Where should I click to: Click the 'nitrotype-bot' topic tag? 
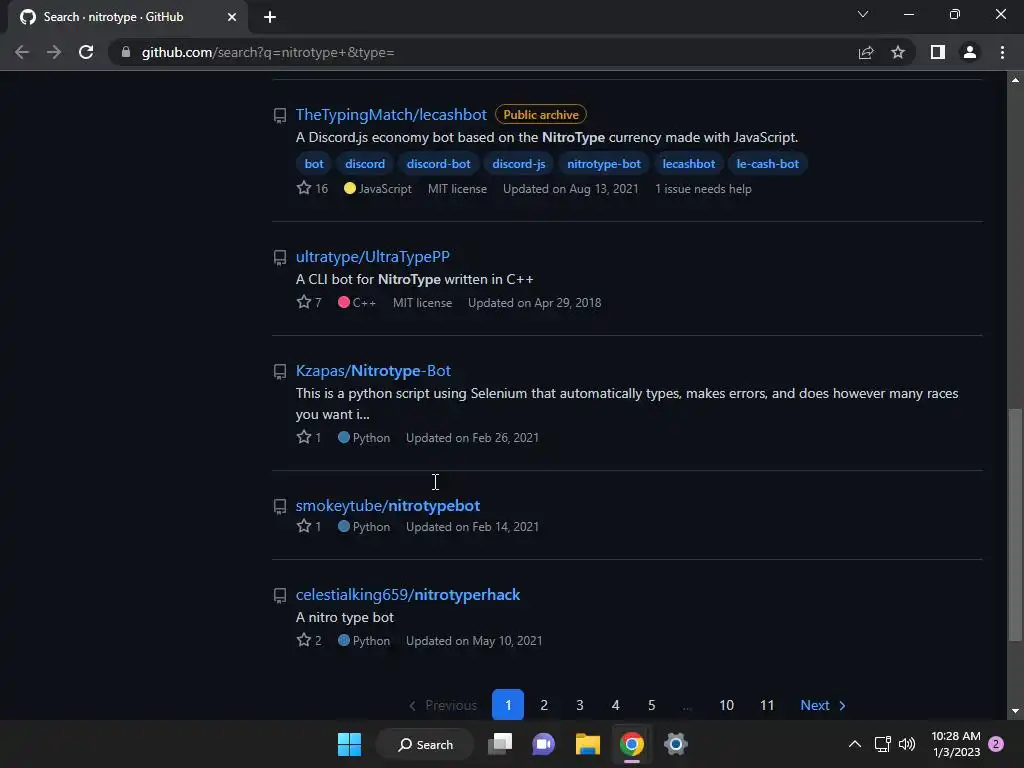click(x=603, y=164)
